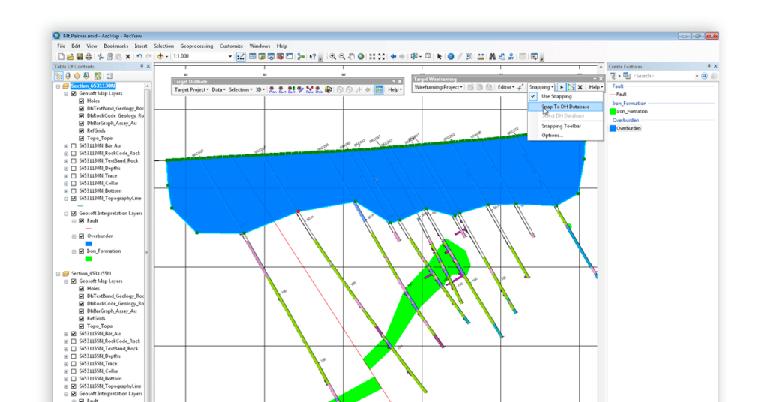Collapse the first Geosoft Interpretation Layers group
768x402 pixels.
click(66, 213)
